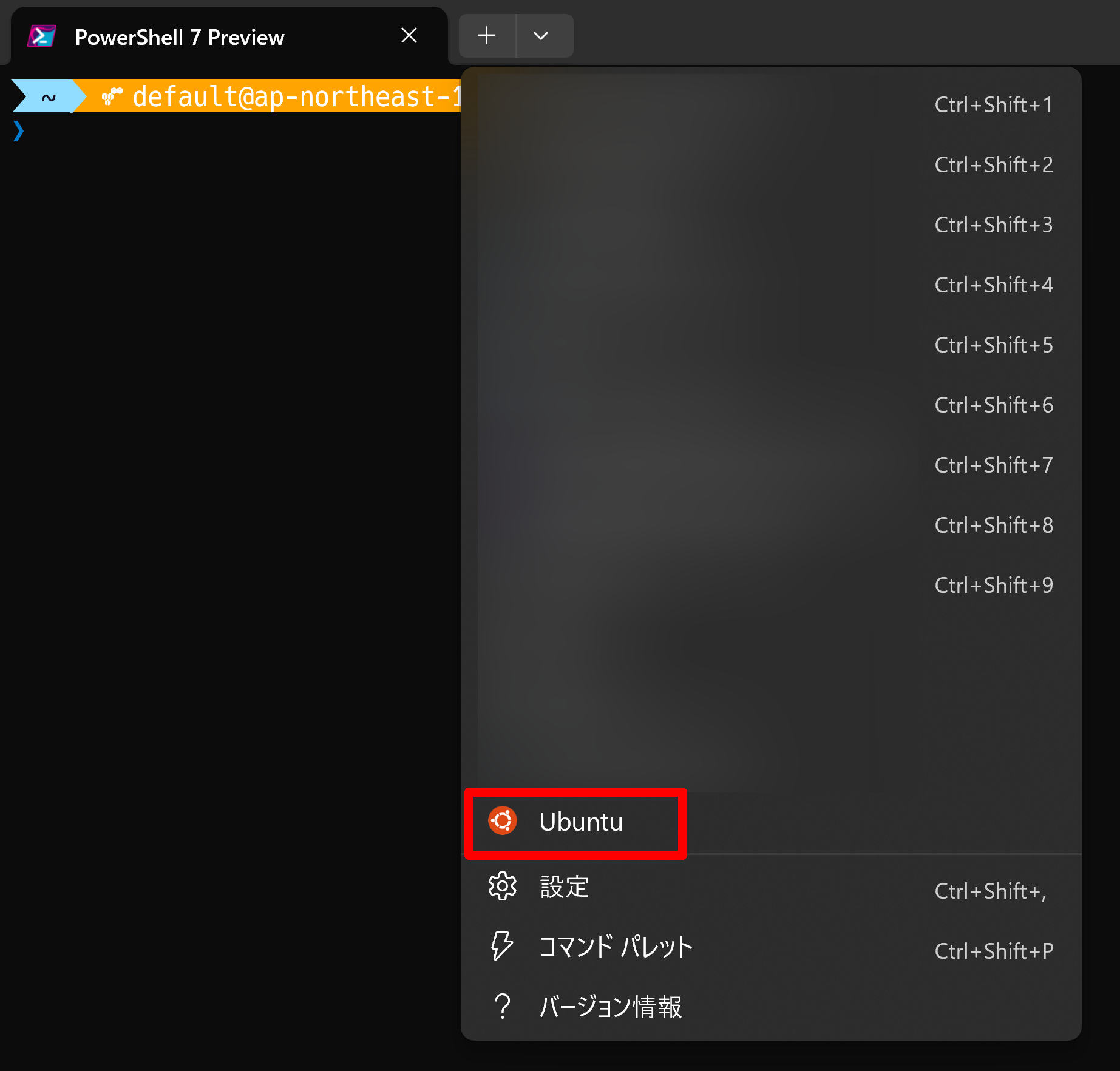
Task: Open バージョン情報 about entry
Action: click(771, 1007)
